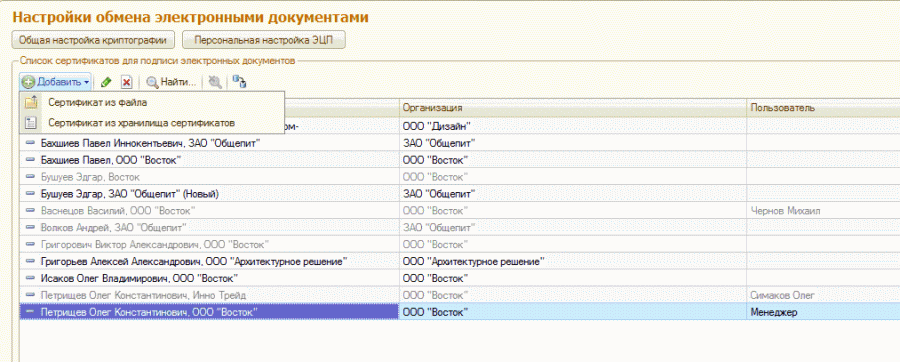Click the Пользователь column header
The width and height of the screenshot is (900, 362).
click(823, 108)
